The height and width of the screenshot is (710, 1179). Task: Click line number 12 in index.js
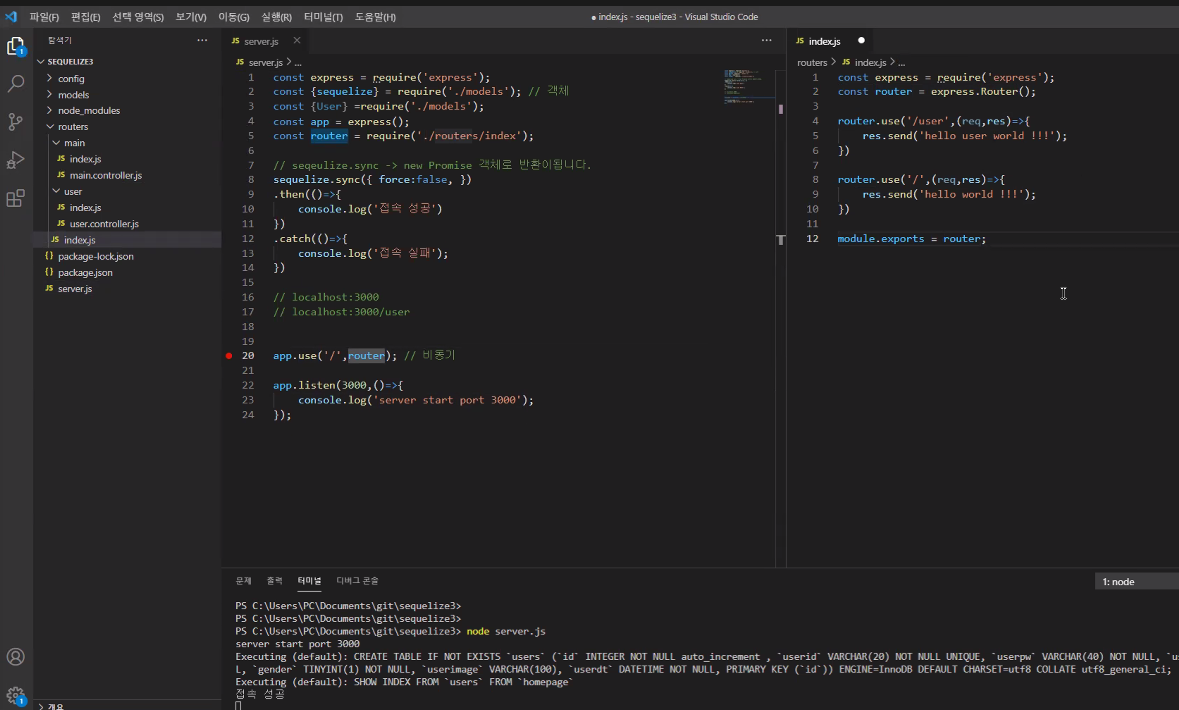point(812,238)
